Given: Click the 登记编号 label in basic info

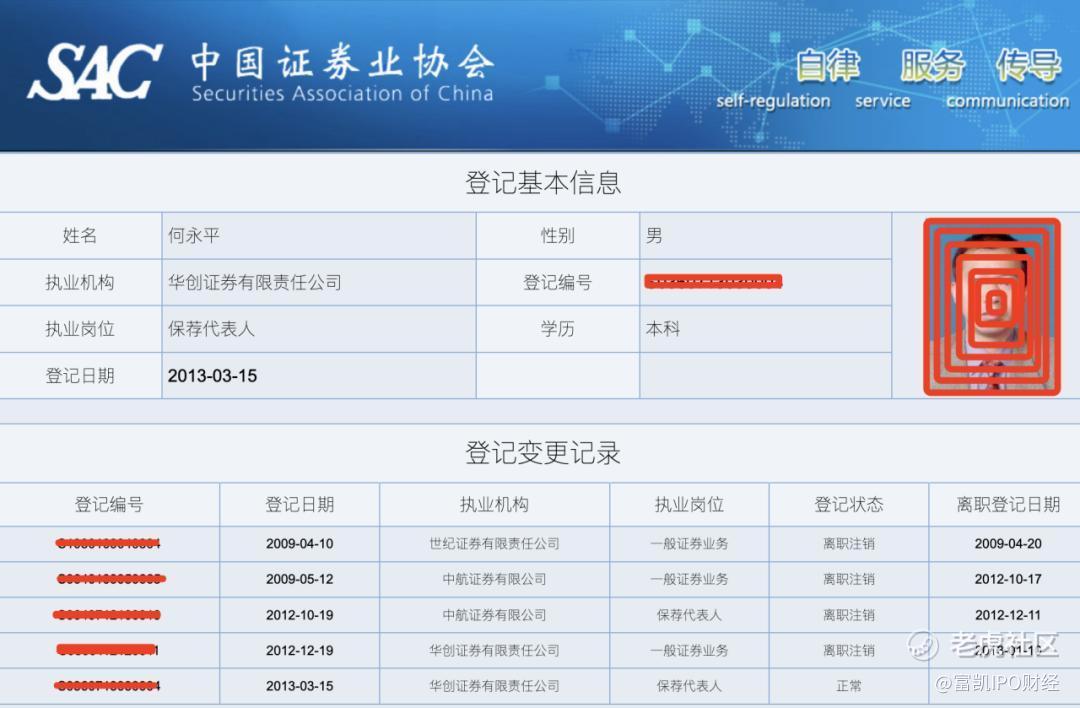Looking at the screenshot, I should tap(558, 282).
